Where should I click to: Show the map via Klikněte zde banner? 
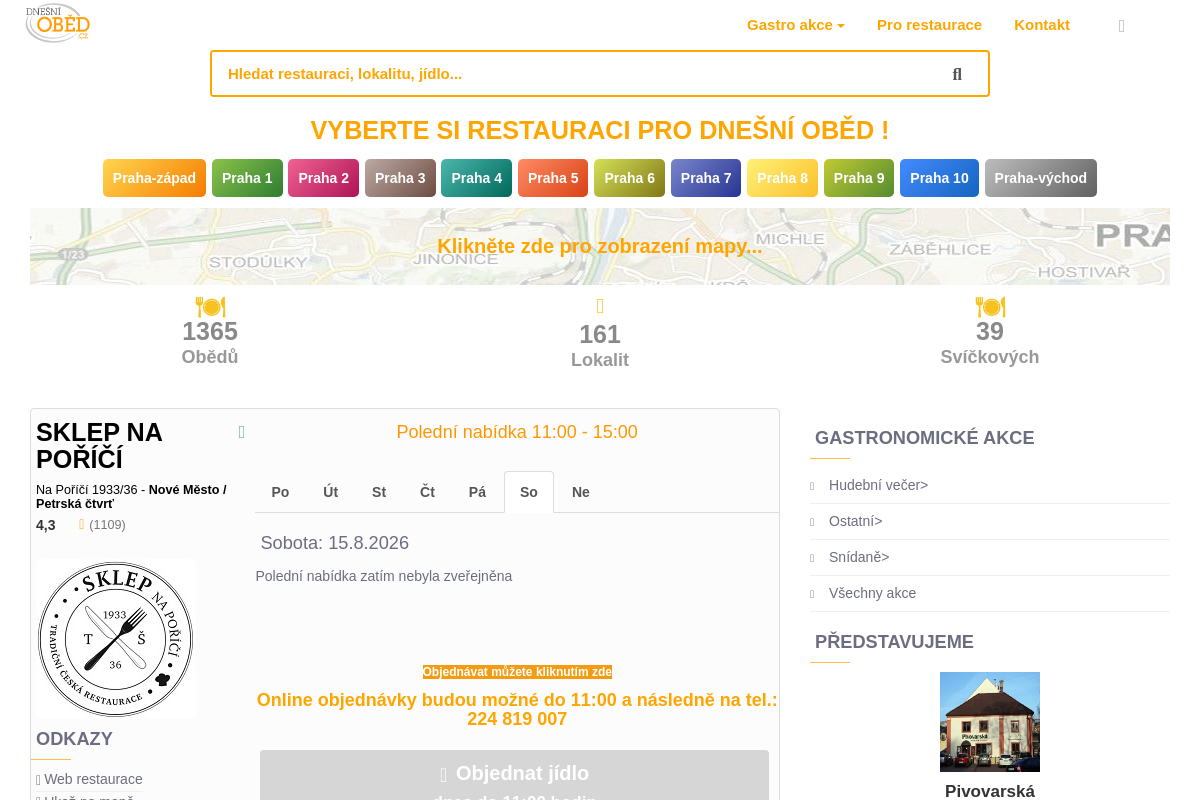(x=600, y=246)
